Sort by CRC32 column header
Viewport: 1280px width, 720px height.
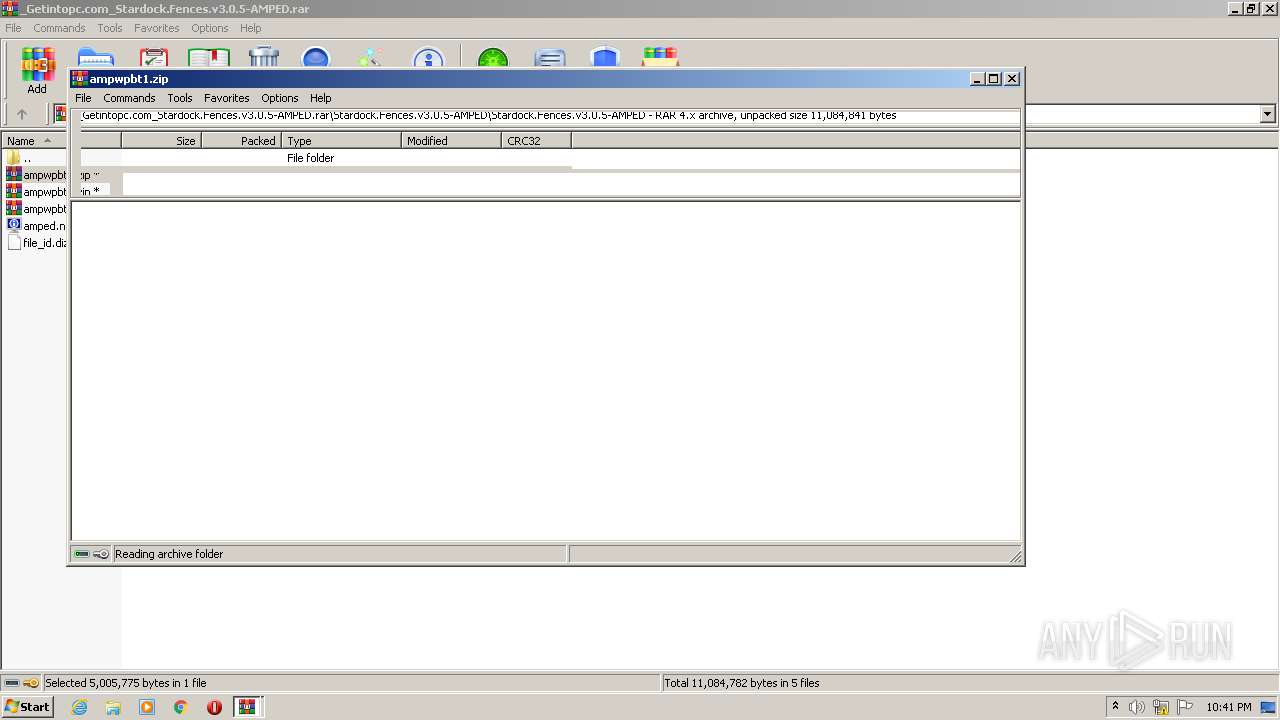click(x=536, y=141)
